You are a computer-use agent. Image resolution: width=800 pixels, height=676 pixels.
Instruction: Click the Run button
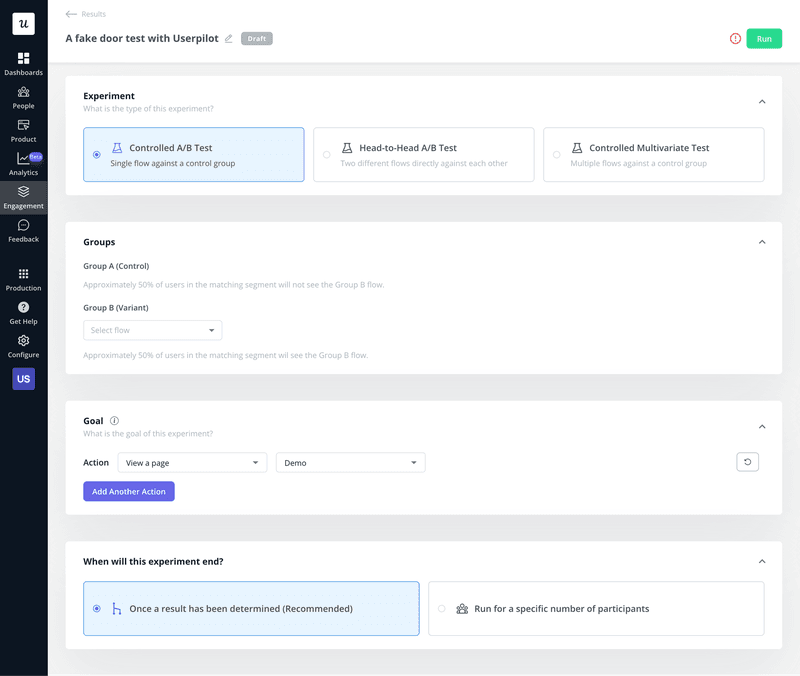[764, 38]
